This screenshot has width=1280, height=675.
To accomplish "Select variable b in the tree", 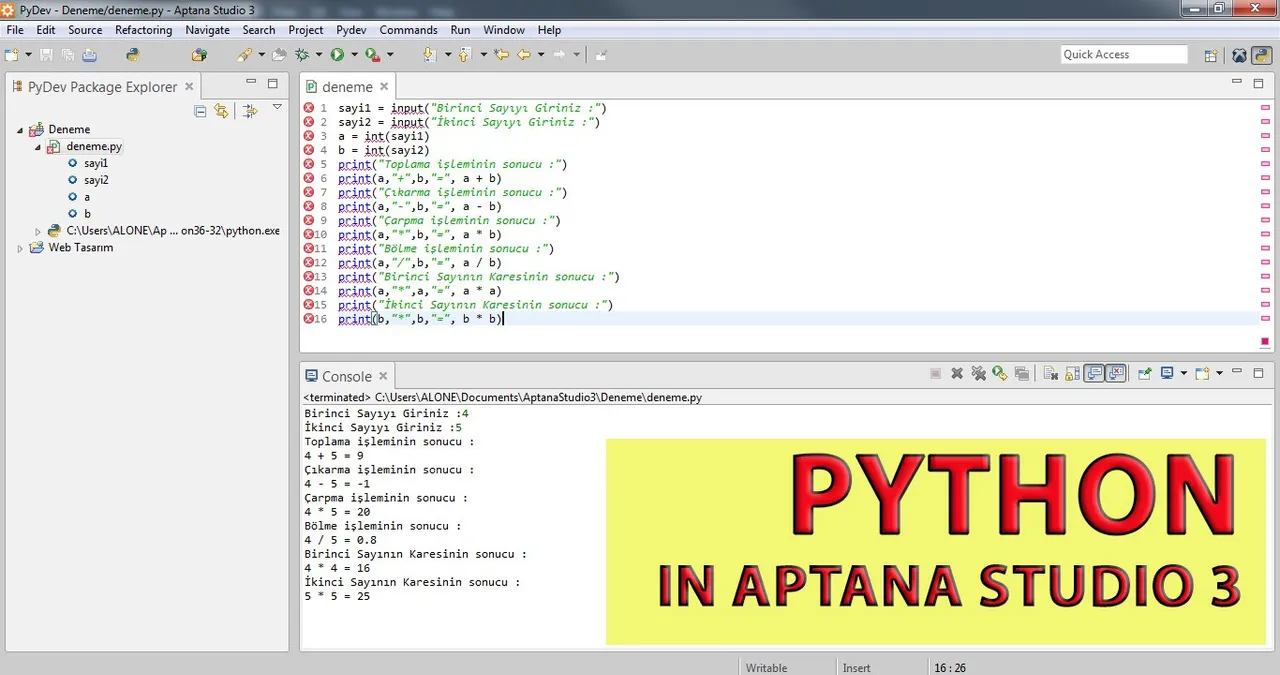I will 87,214.
